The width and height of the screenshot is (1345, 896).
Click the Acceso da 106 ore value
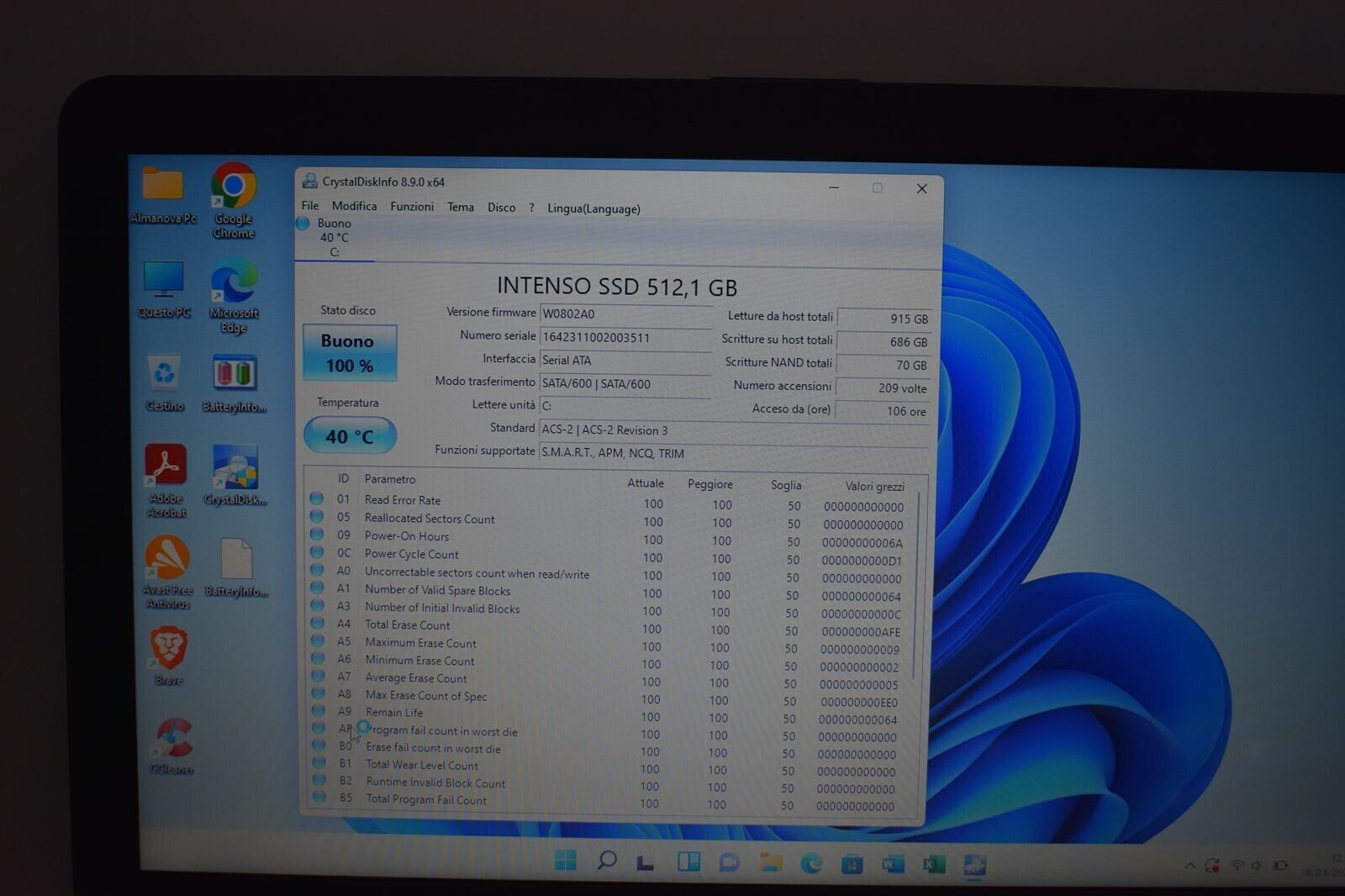(883, 411)
